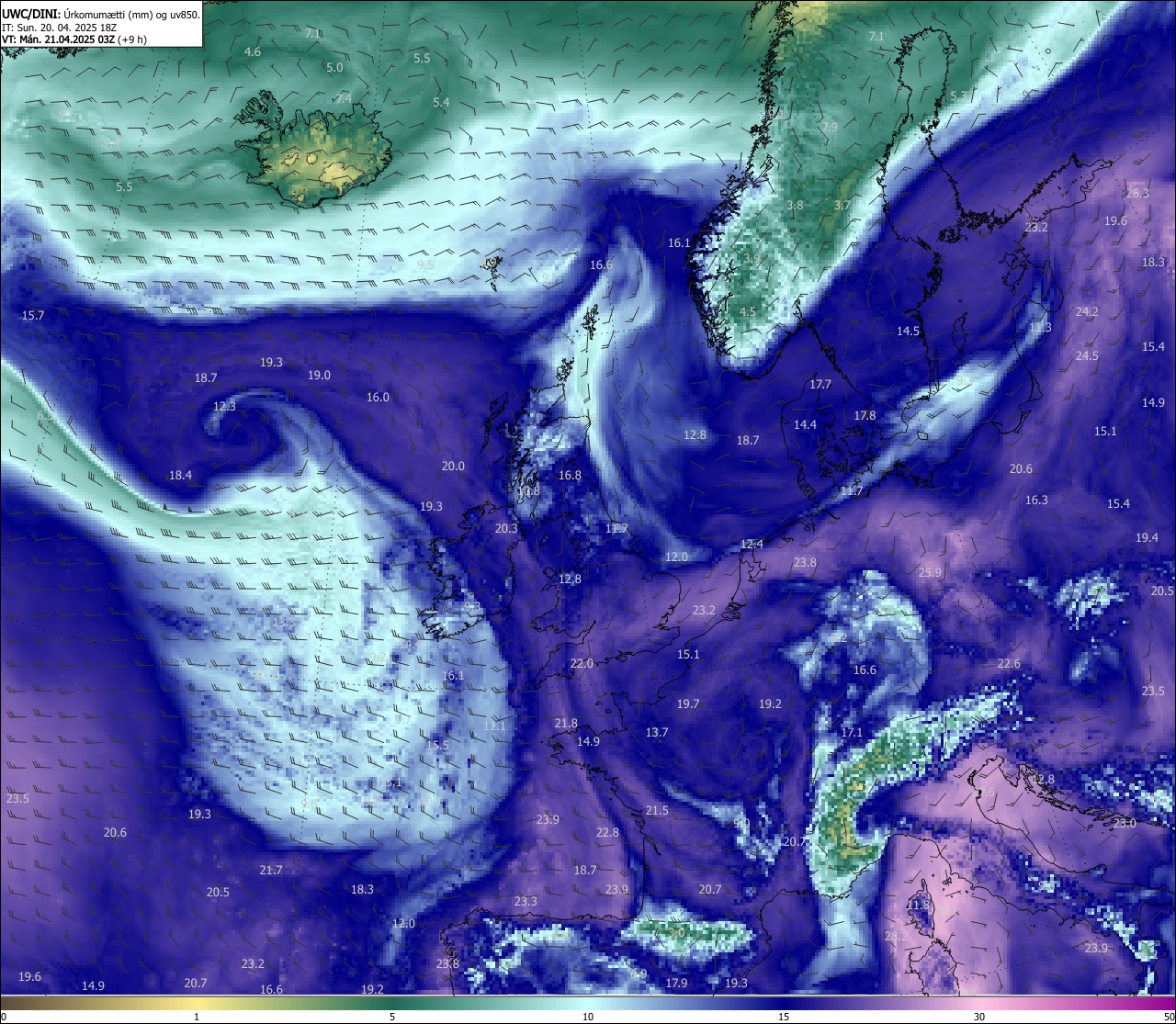Click the color scale tick label '15'

coord(784,1017)
